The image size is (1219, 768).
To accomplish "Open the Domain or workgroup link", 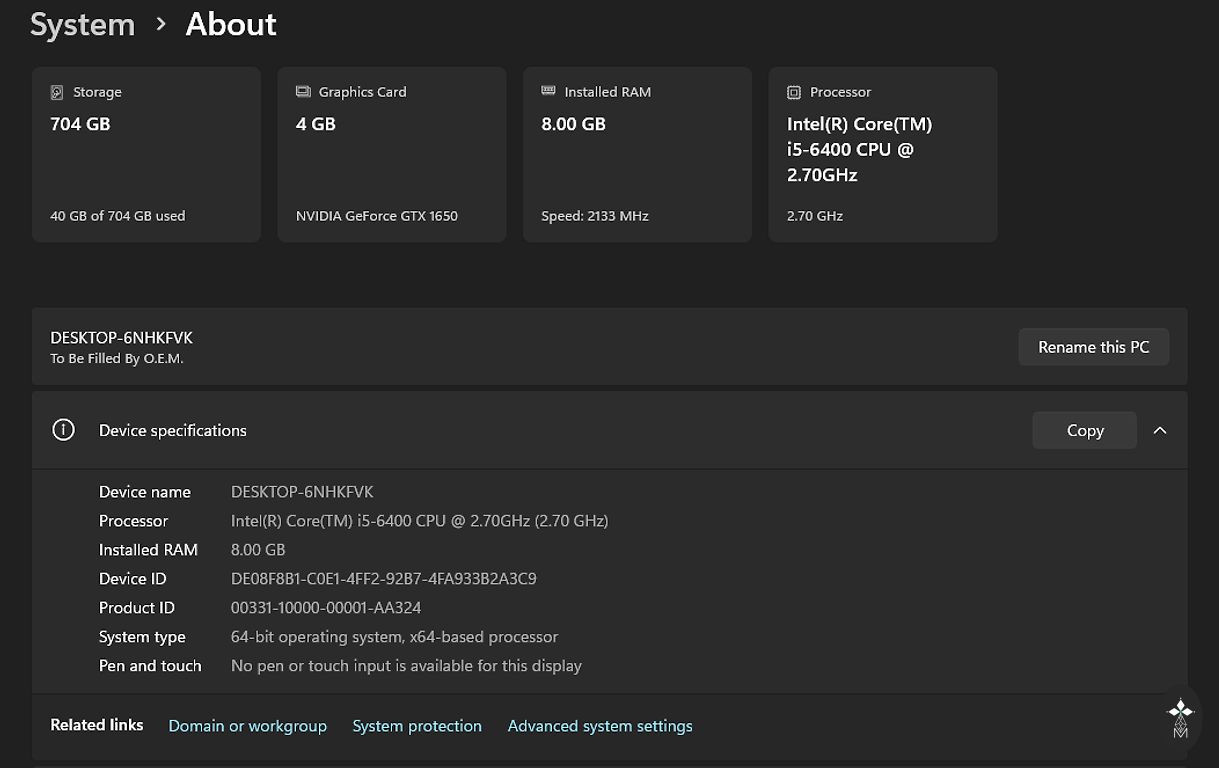I will 247,726.
